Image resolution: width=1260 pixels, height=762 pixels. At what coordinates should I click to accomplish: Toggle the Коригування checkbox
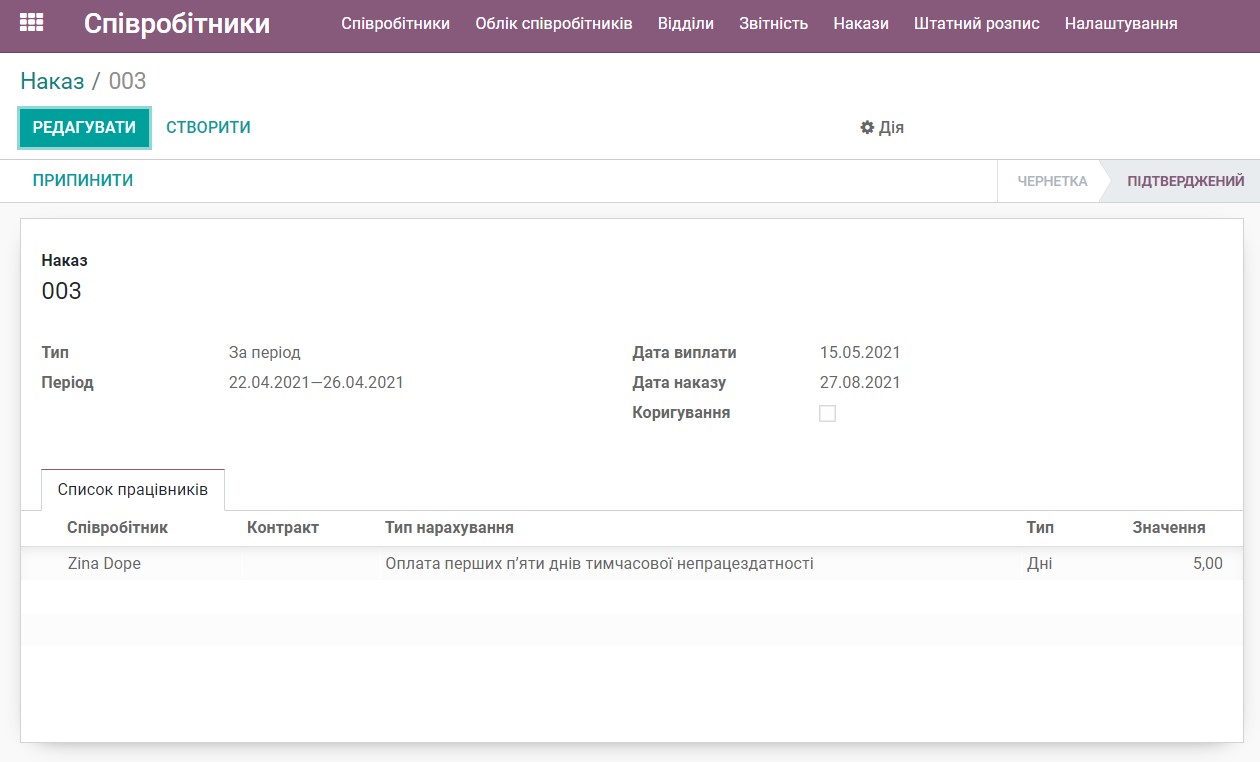pos(827,412)
